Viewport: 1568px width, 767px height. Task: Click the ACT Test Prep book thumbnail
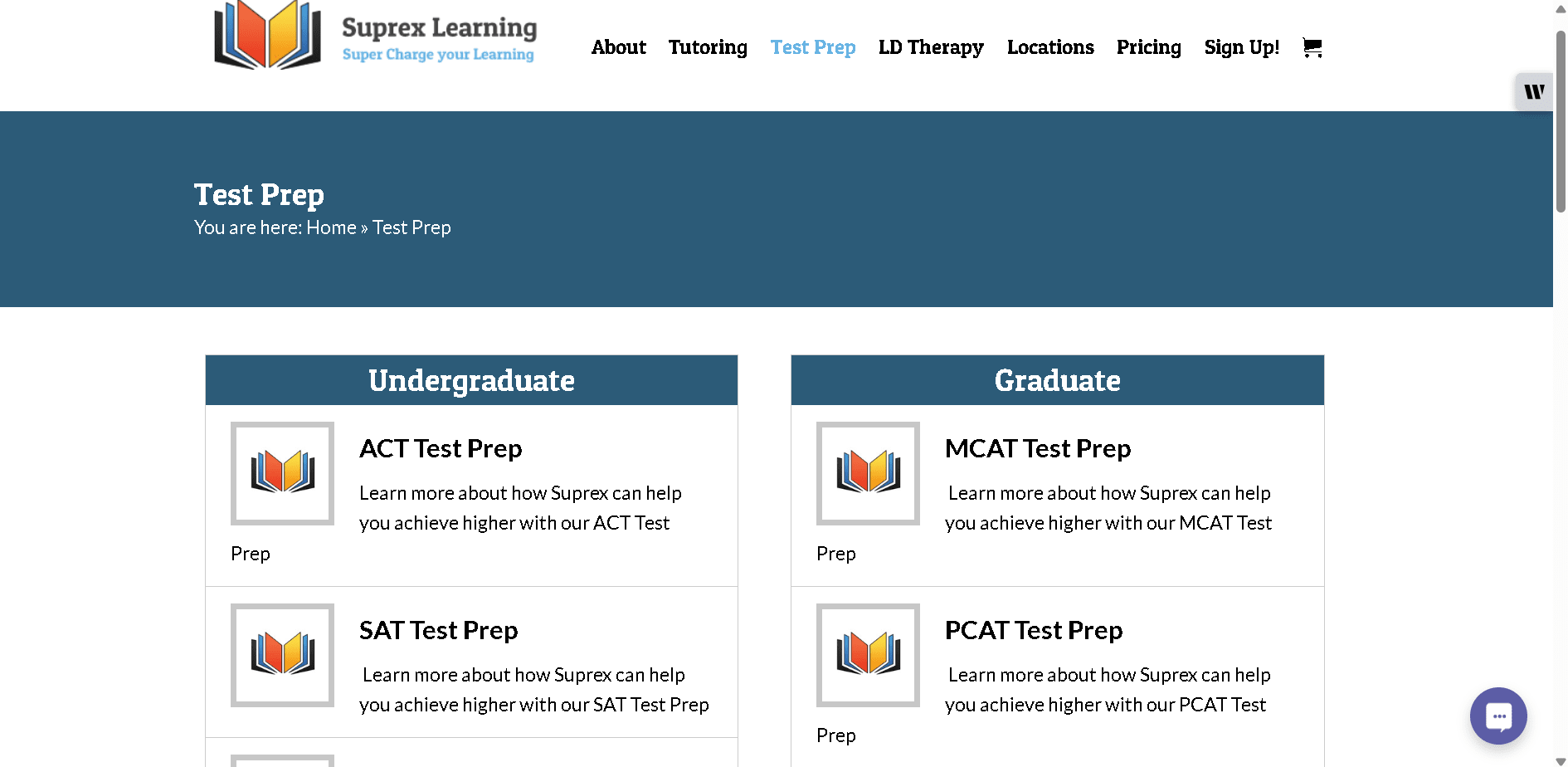282,473
